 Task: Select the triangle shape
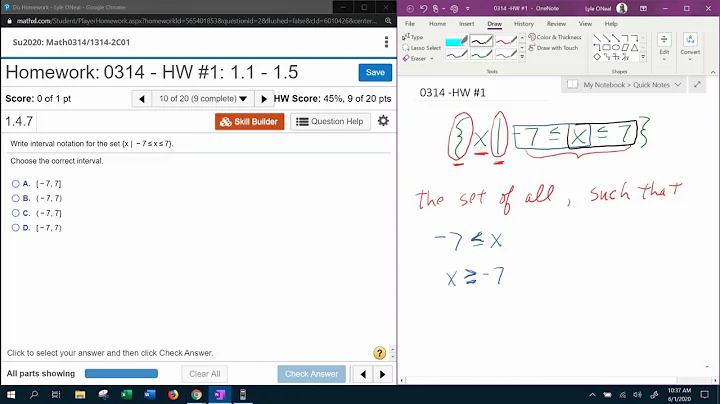[635, 47]
